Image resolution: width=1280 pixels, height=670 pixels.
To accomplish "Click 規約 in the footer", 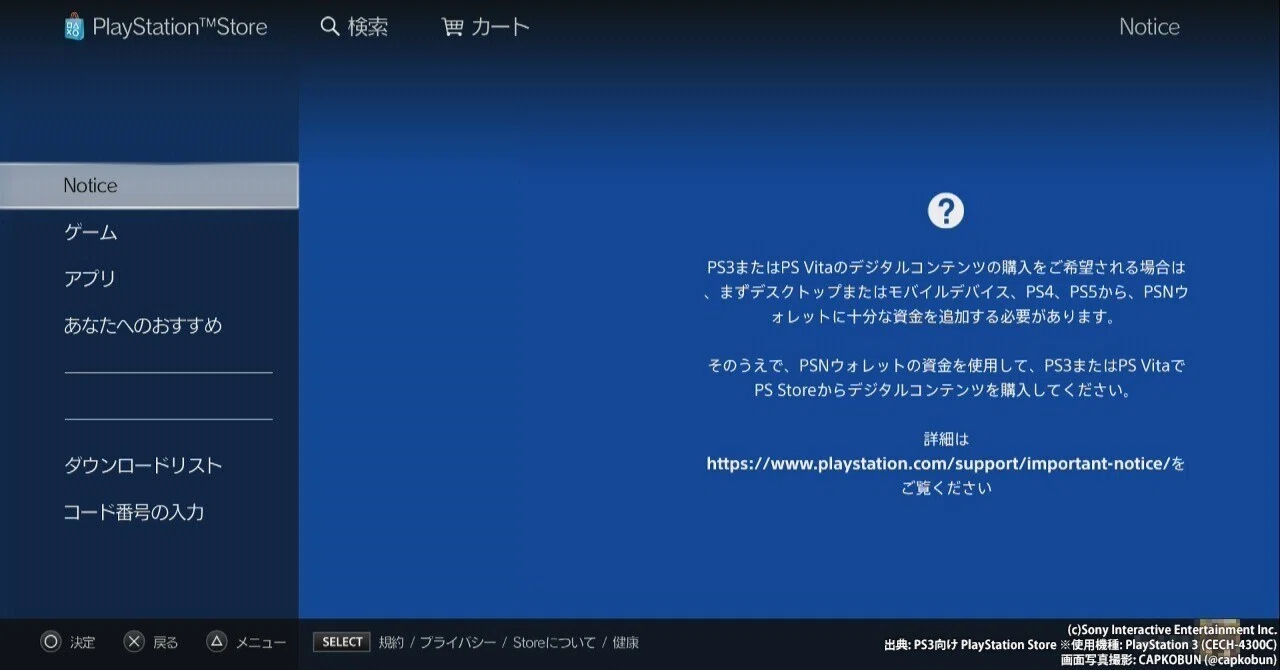I will click(392, 643).
